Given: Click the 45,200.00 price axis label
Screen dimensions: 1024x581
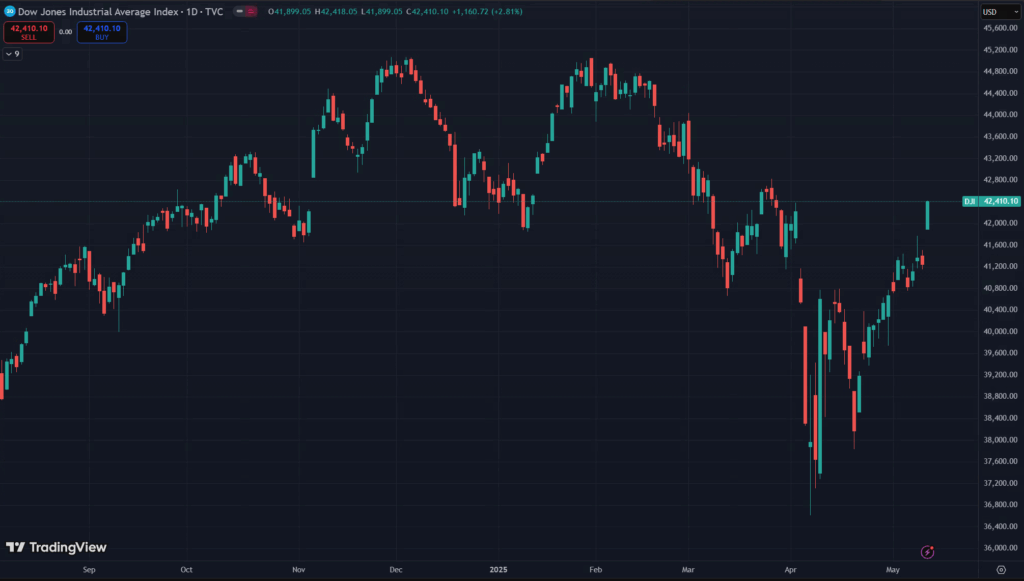Looking at the screenshot, I should point(1000,50).
